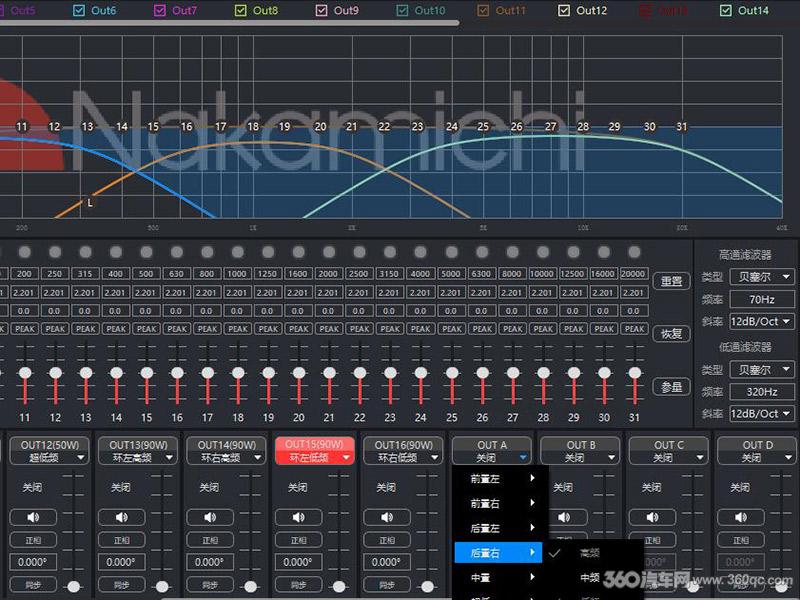The width and height of the screenshot is (800, 600).
Task: Open the low-pass filter 12dB/Oct slope dropdown
Action: point(762,413)
